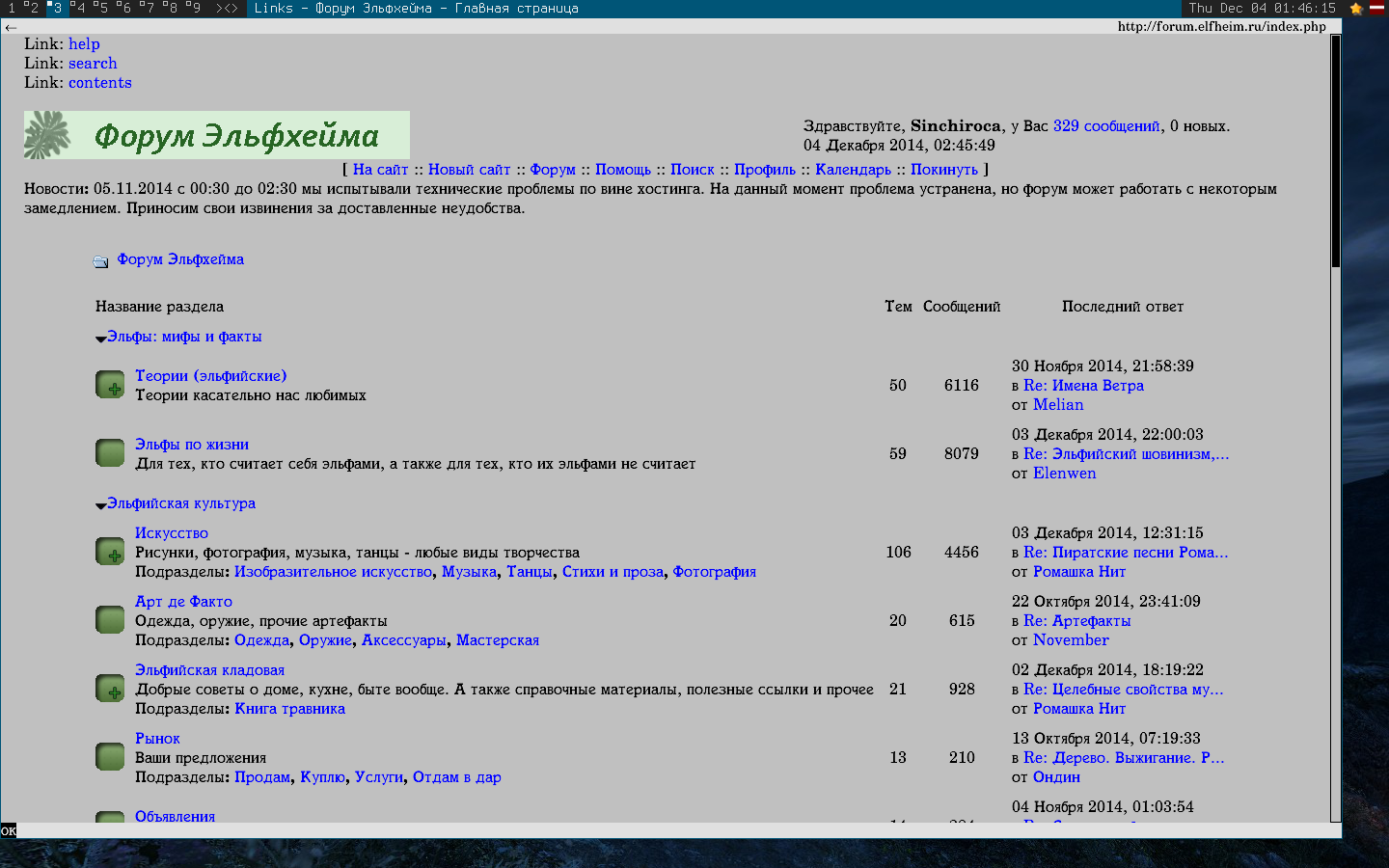Image resolution: width=1389 pixels, height=868 pixels.
Task: Open last reply Re: Артефакты
Action: coord(1077,621)
